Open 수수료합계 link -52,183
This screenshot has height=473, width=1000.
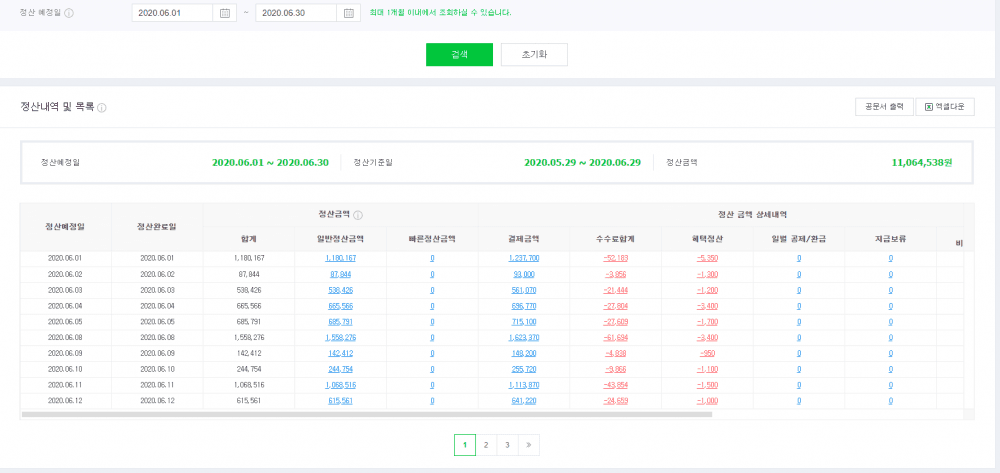(615, 259)
